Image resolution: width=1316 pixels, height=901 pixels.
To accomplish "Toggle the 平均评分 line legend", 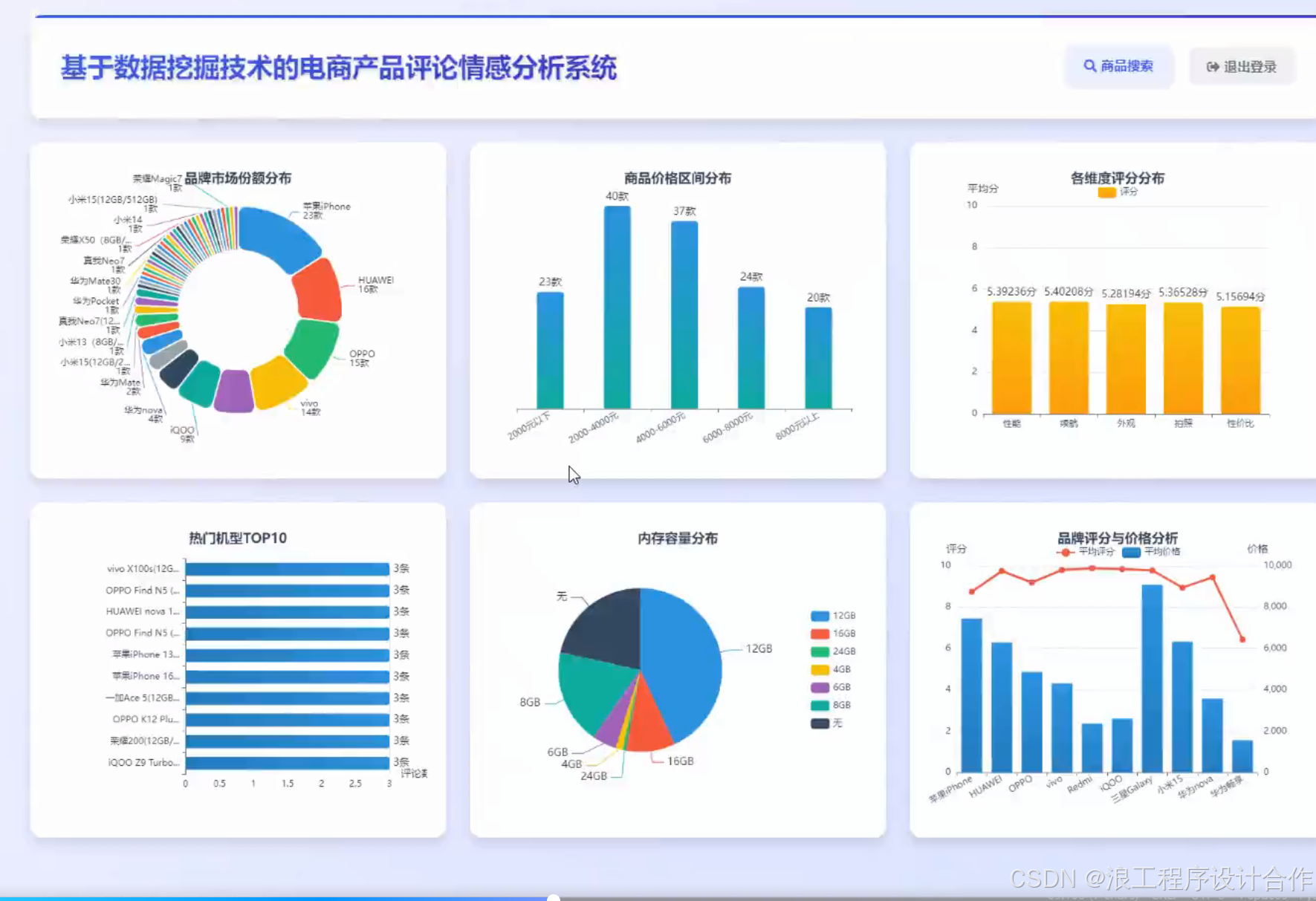I will point(1086,552).
